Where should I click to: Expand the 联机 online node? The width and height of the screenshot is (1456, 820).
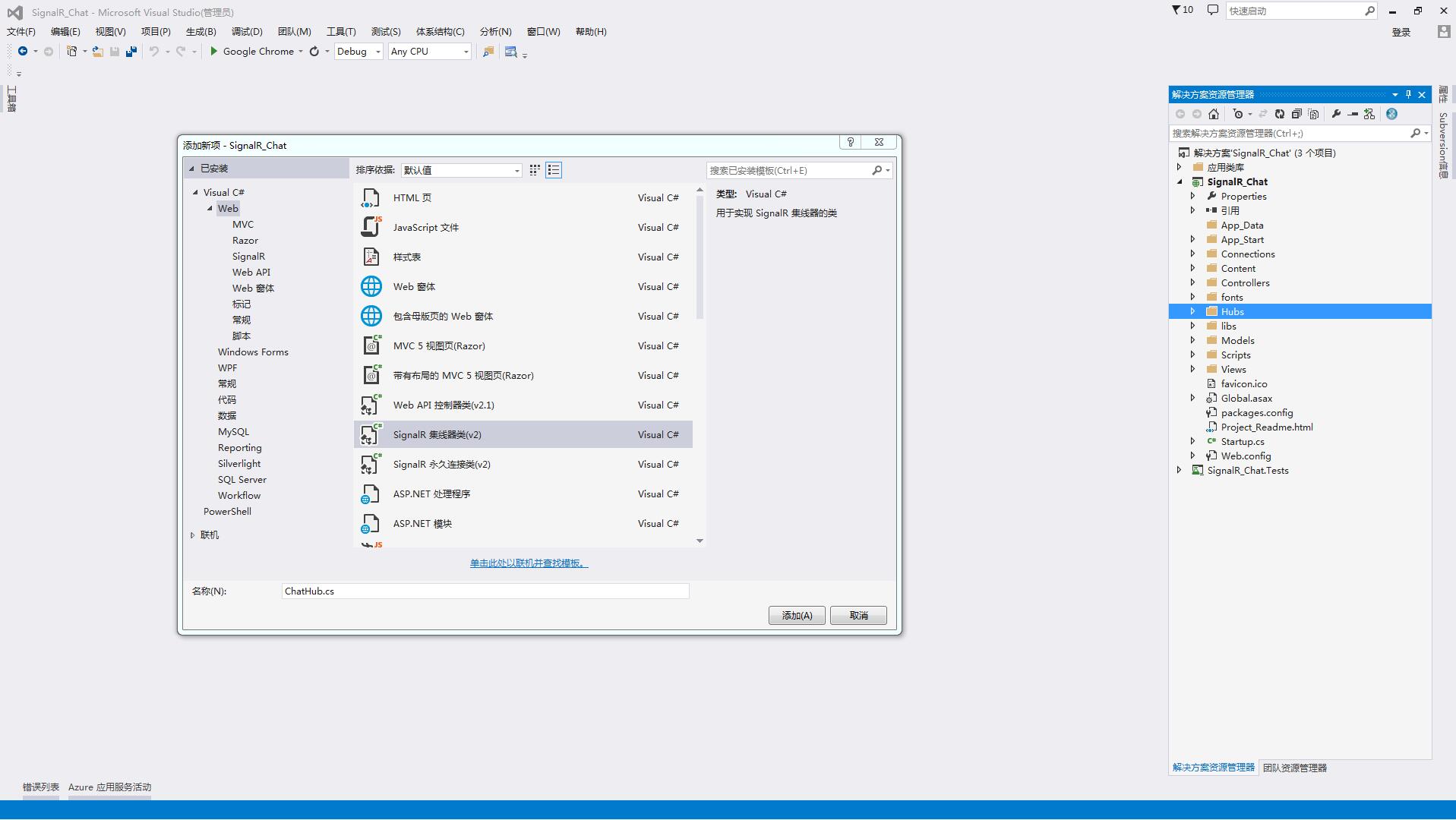coord(192,535)
